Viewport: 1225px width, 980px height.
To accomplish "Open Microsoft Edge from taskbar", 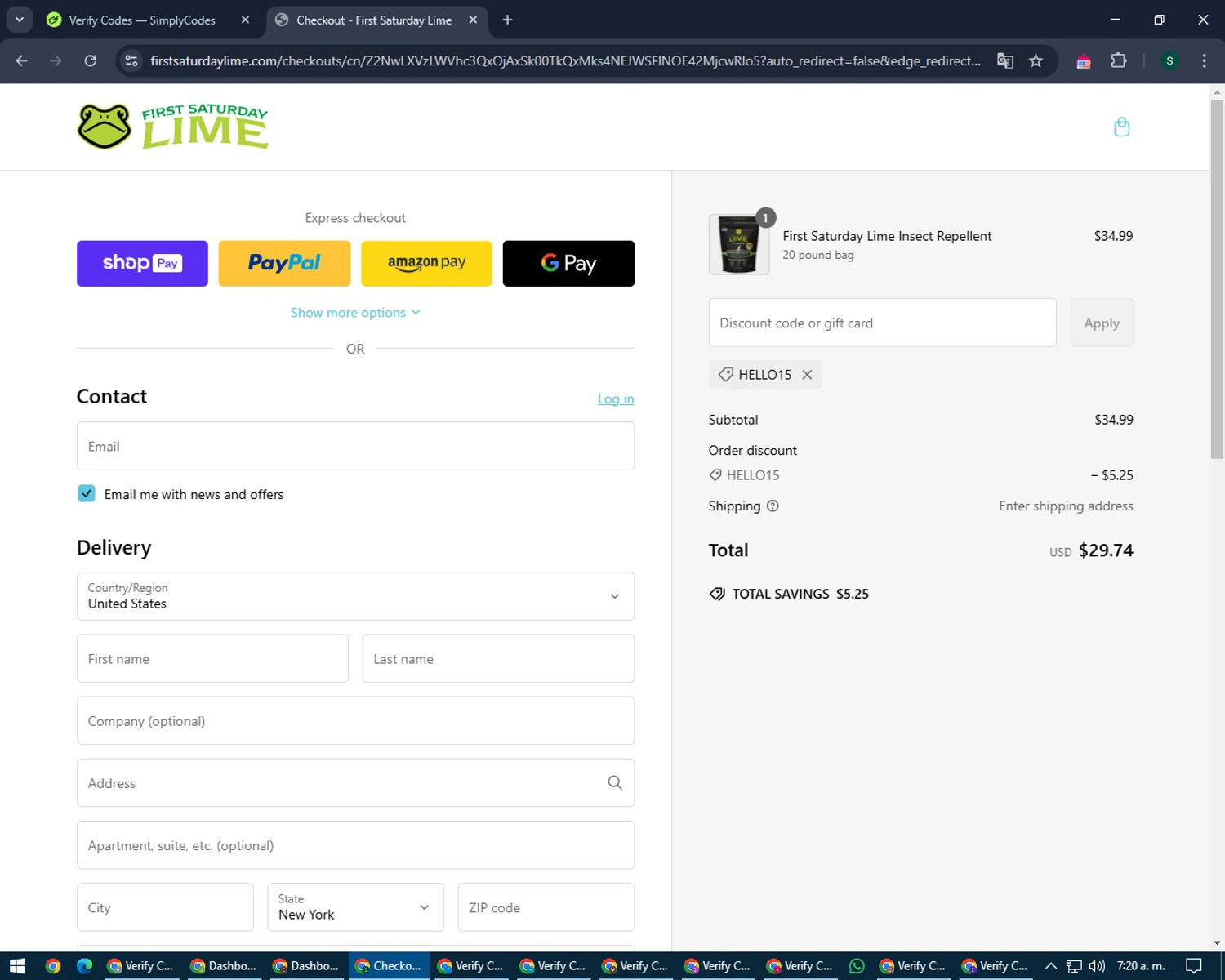I will tap(85, 966).
